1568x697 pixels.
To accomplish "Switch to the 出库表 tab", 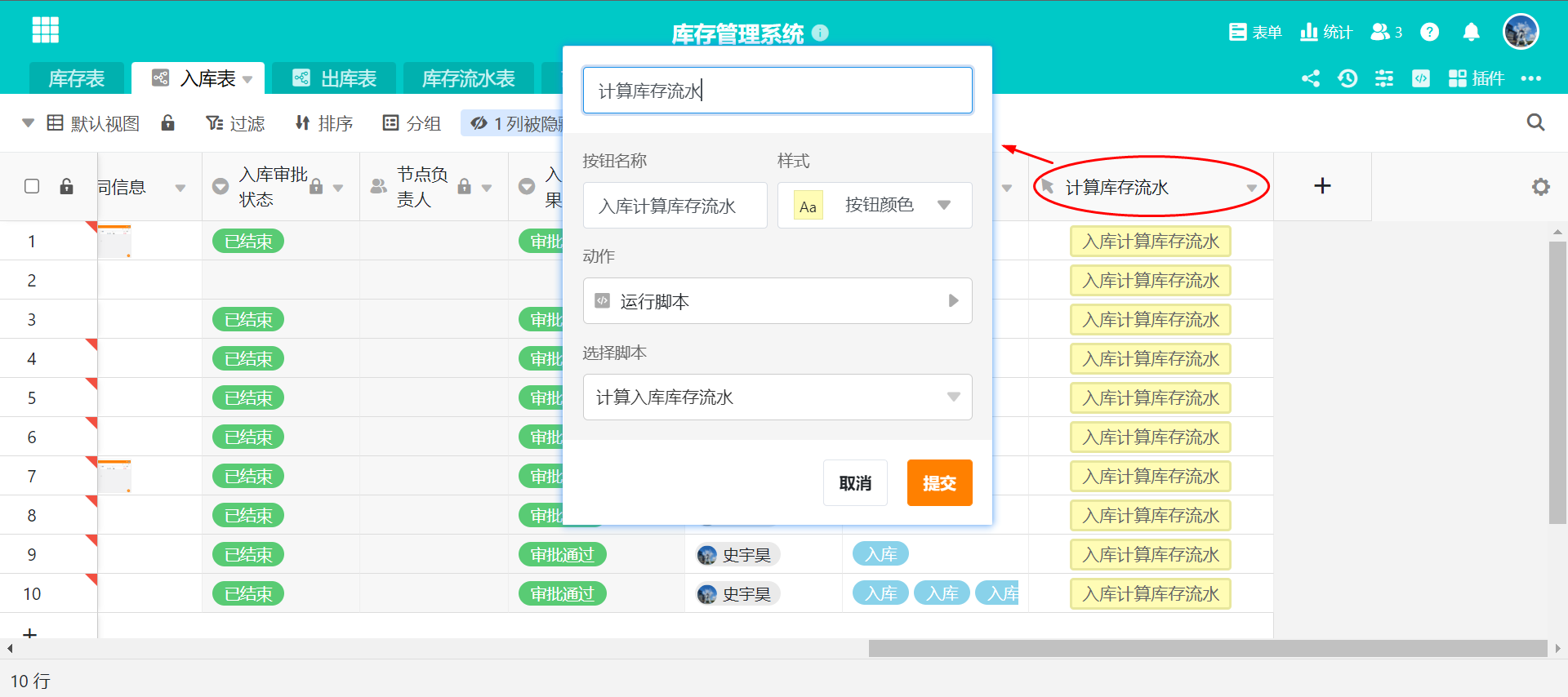I will [334, 78].
